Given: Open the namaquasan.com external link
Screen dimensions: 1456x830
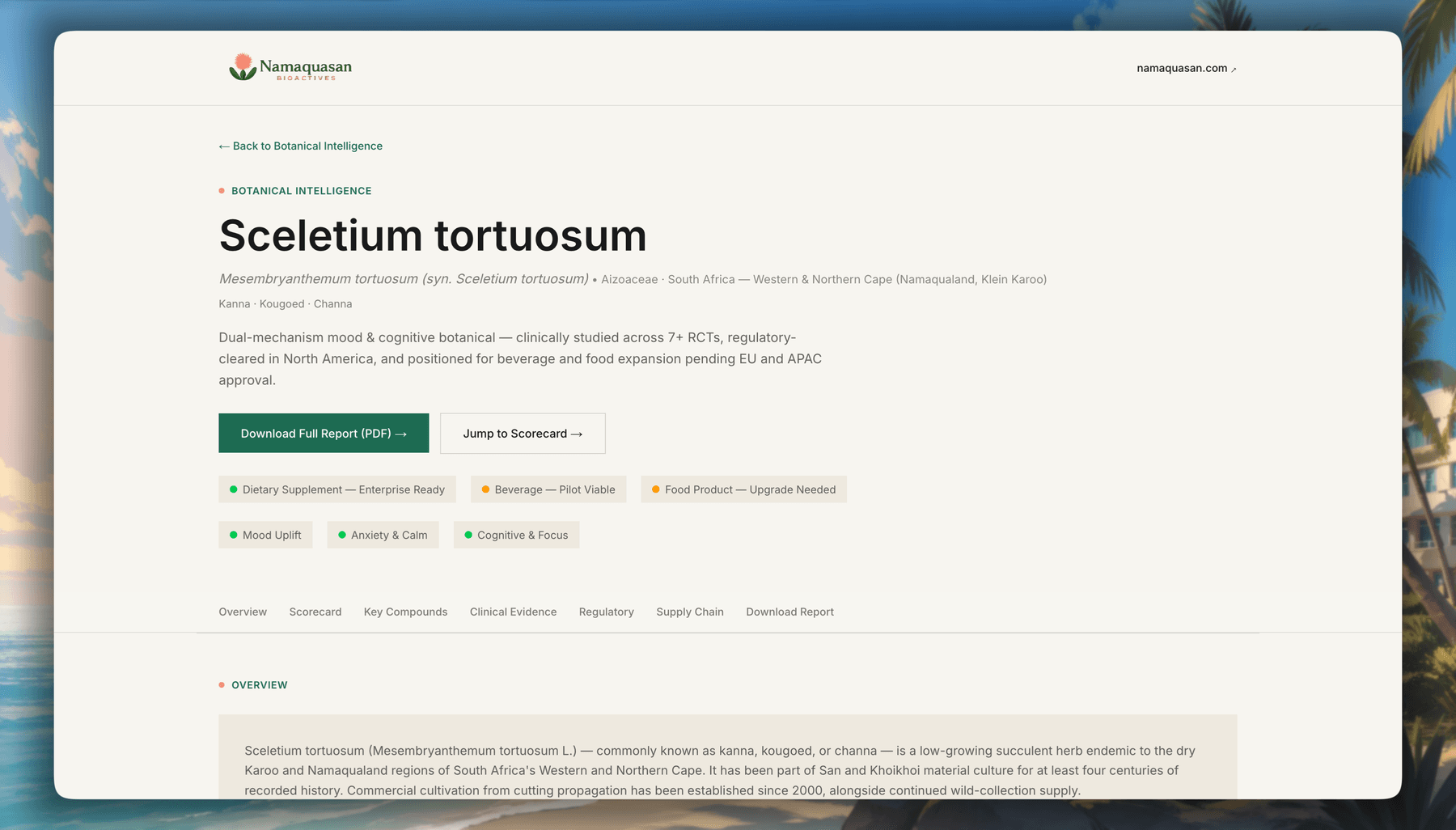Looking at the screenshot, I should pos(1186,68).
